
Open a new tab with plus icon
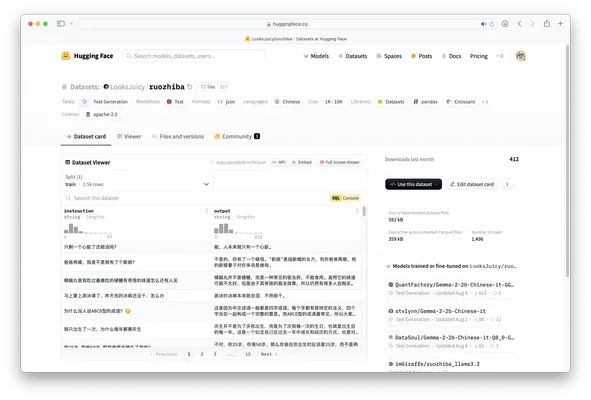[560, 23]
